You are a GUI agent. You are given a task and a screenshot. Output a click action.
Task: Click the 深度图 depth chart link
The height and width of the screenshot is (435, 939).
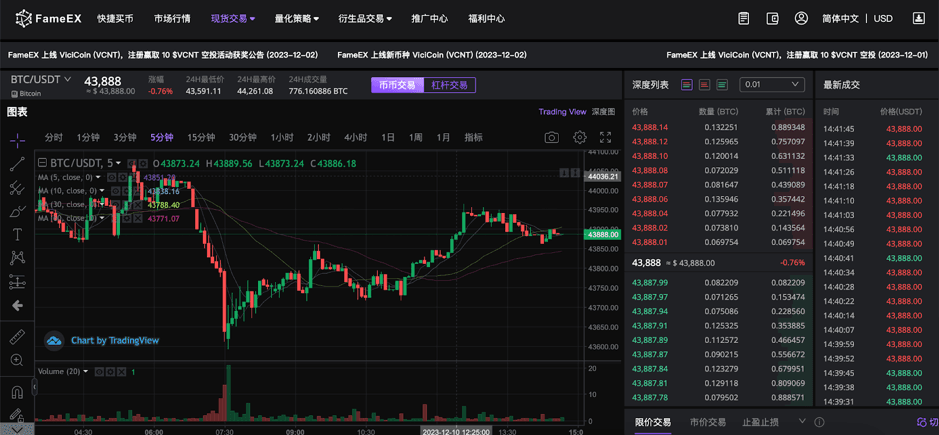603,112
